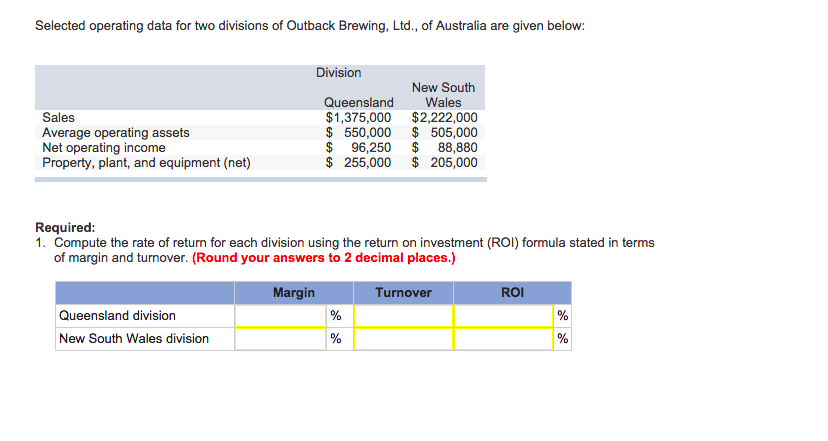828x441 pixels.
Task: Click the Turnover column header
Action: coord(403,293)
